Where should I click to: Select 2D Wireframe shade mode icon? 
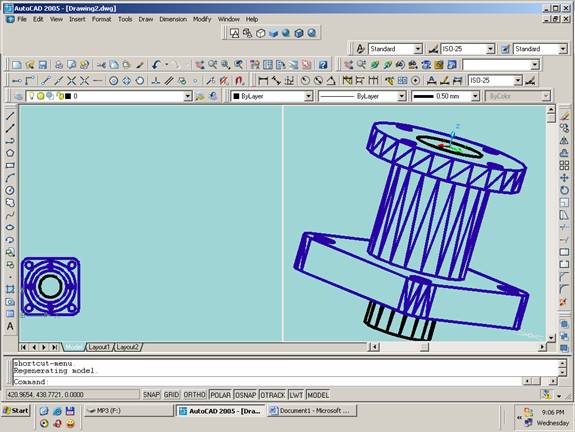pos(234,33)
